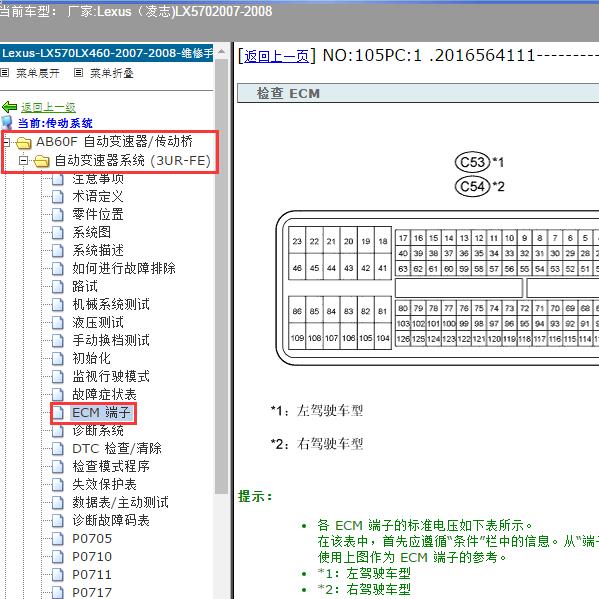Click the 返回上一页 link
The height and width of the screenshot is (599, 599).
(x=276, y=57)
